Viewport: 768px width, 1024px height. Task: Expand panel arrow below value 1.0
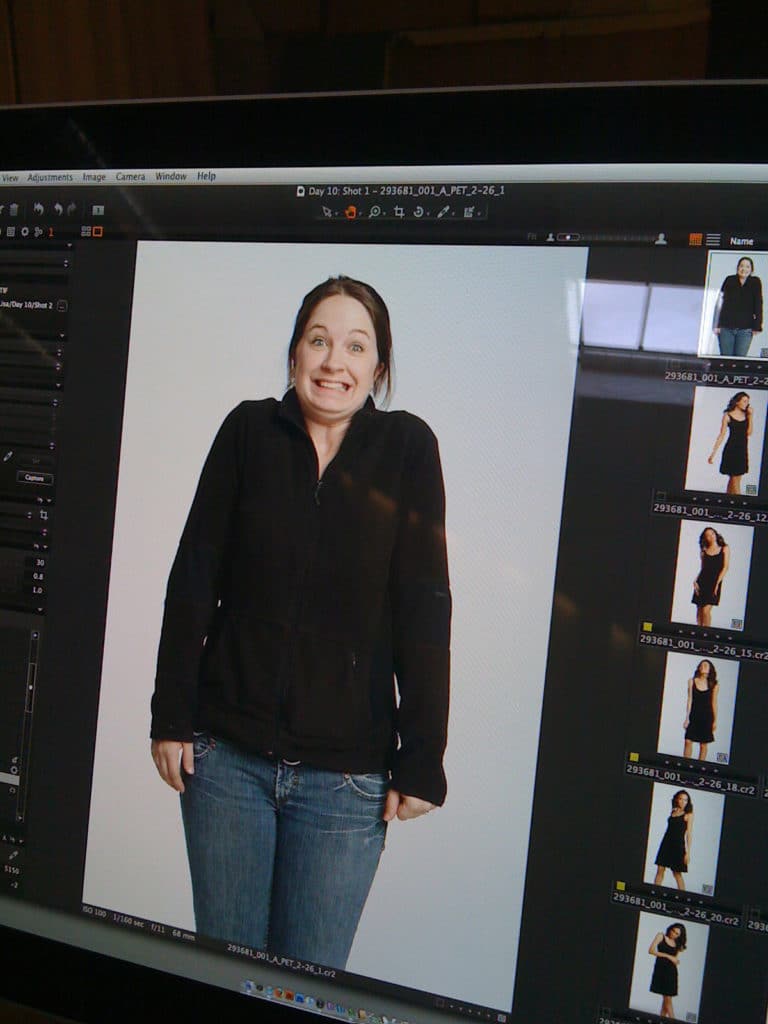click(39, 609)
